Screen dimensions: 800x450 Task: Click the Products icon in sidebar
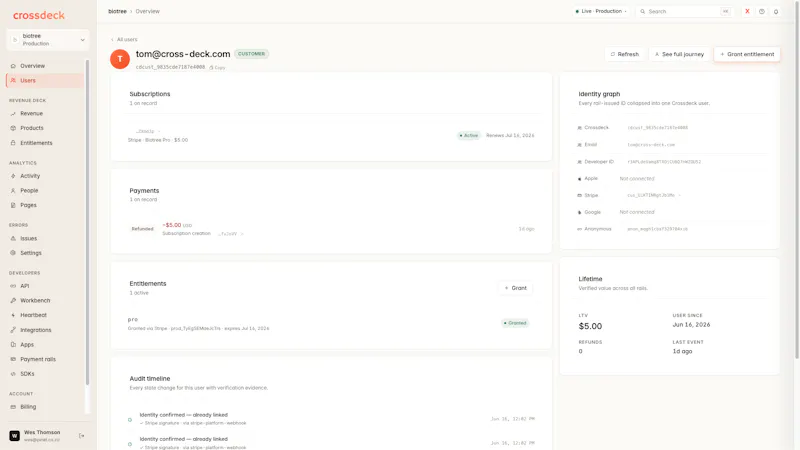click(13, 128)
